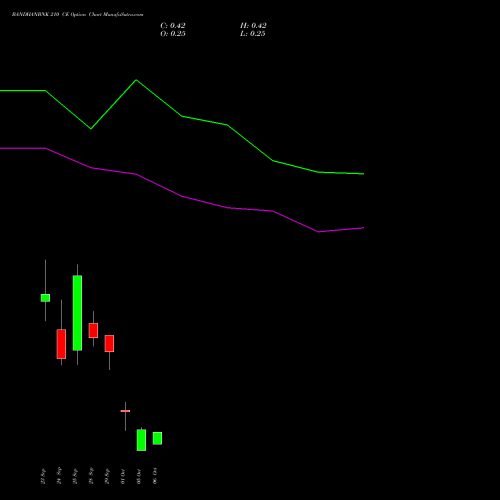Select the doji candlestick for 01 Oct
Image resolution: width=500 pixels, height=500 pixels.
coord(125,411)
